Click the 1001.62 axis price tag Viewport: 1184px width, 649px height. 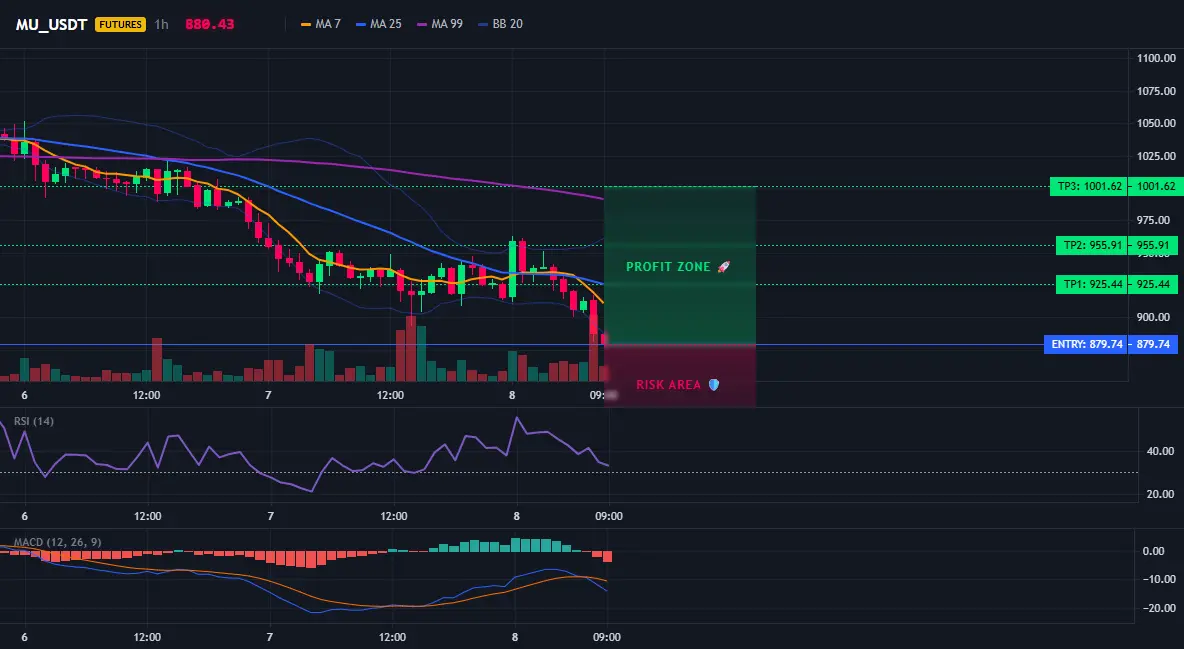[x=1155, y=186]
